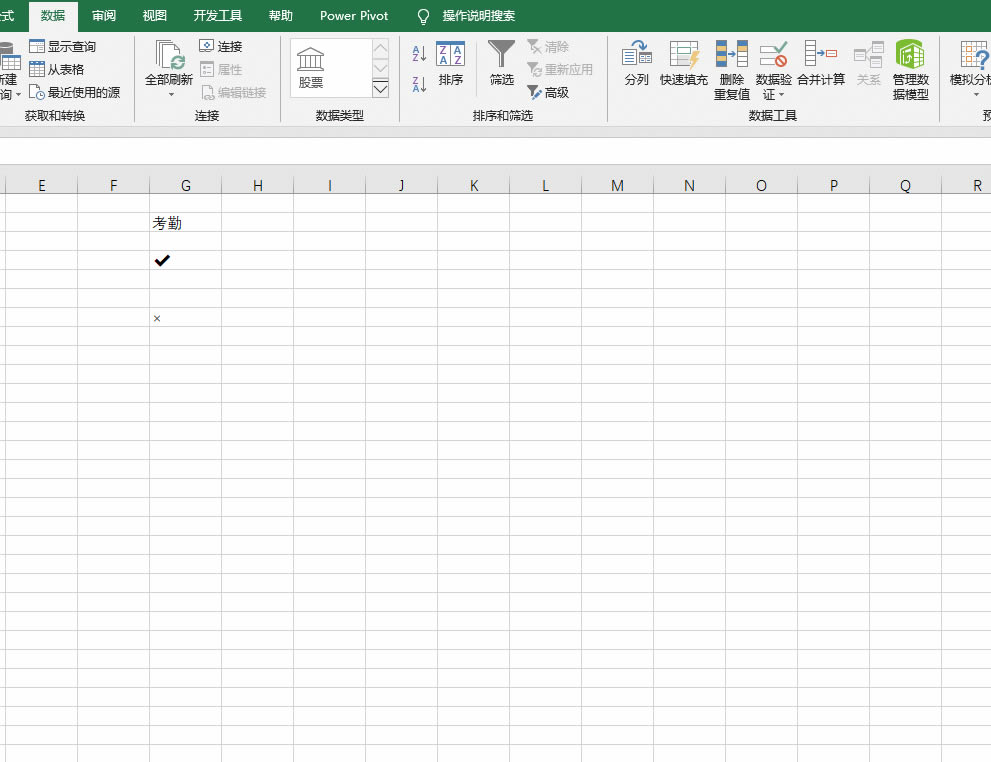
Task: Choose the 股票 stocks data type
Action: (x=310, y=68)
